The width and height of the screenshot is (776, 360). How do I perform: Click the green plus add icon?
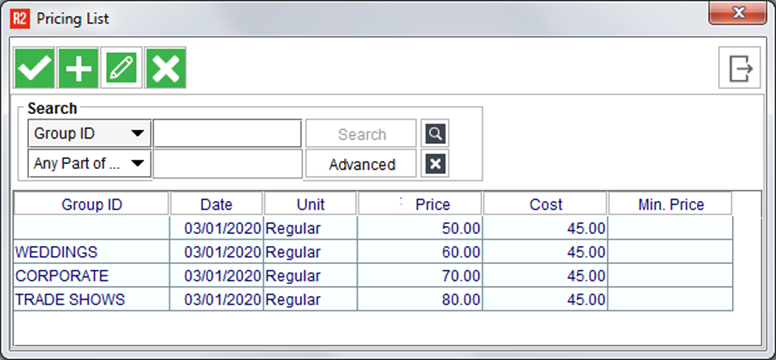coord(78,68)
